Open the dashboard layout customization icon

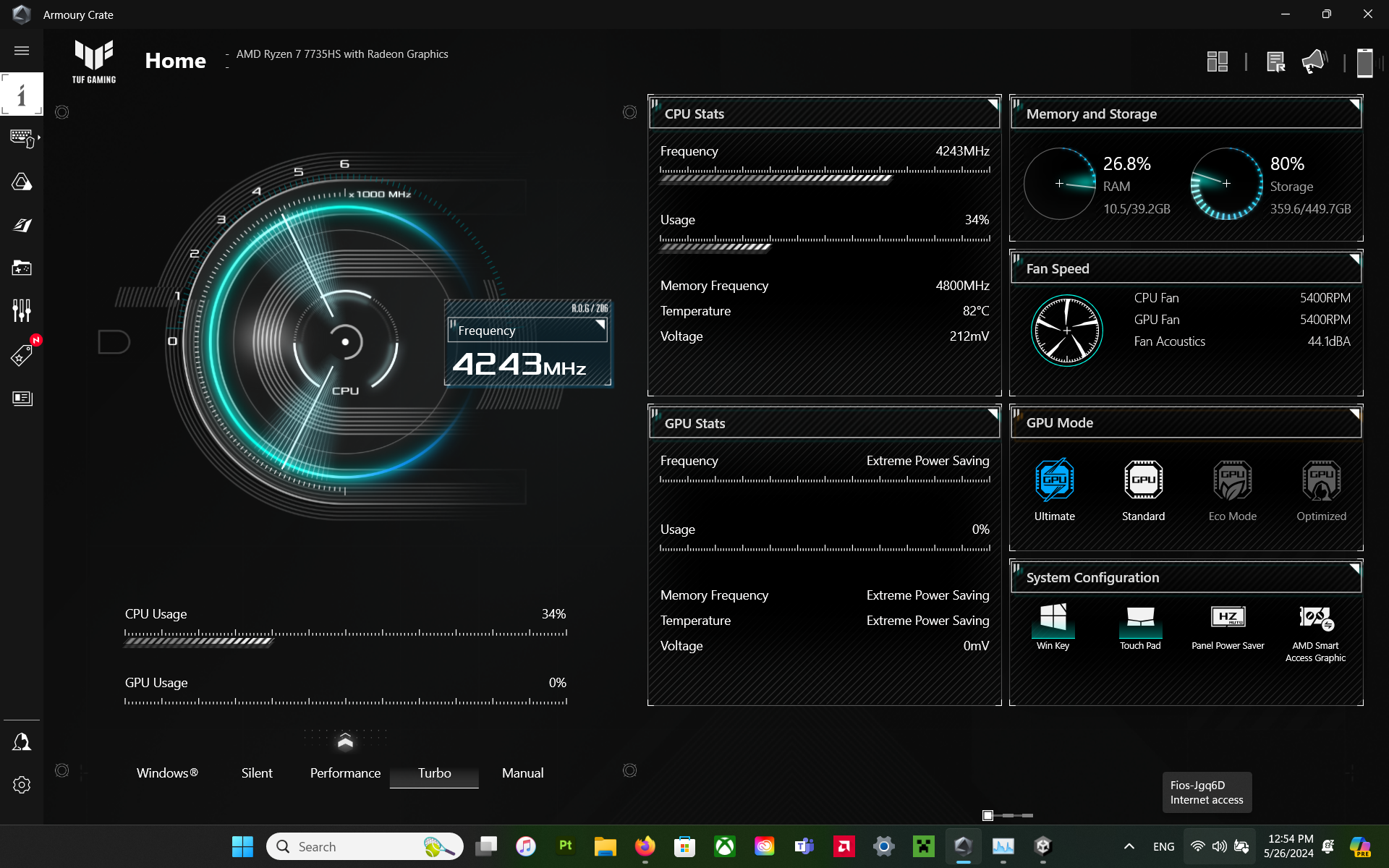1218,62
